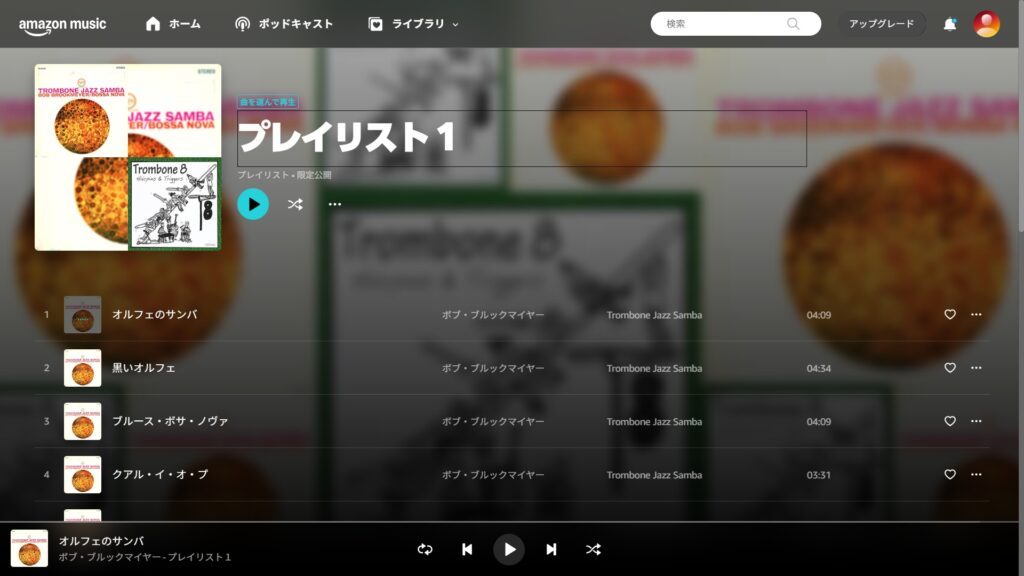Open more options for the playlist
Screen dimensions: 1024x576
[335, 204]
